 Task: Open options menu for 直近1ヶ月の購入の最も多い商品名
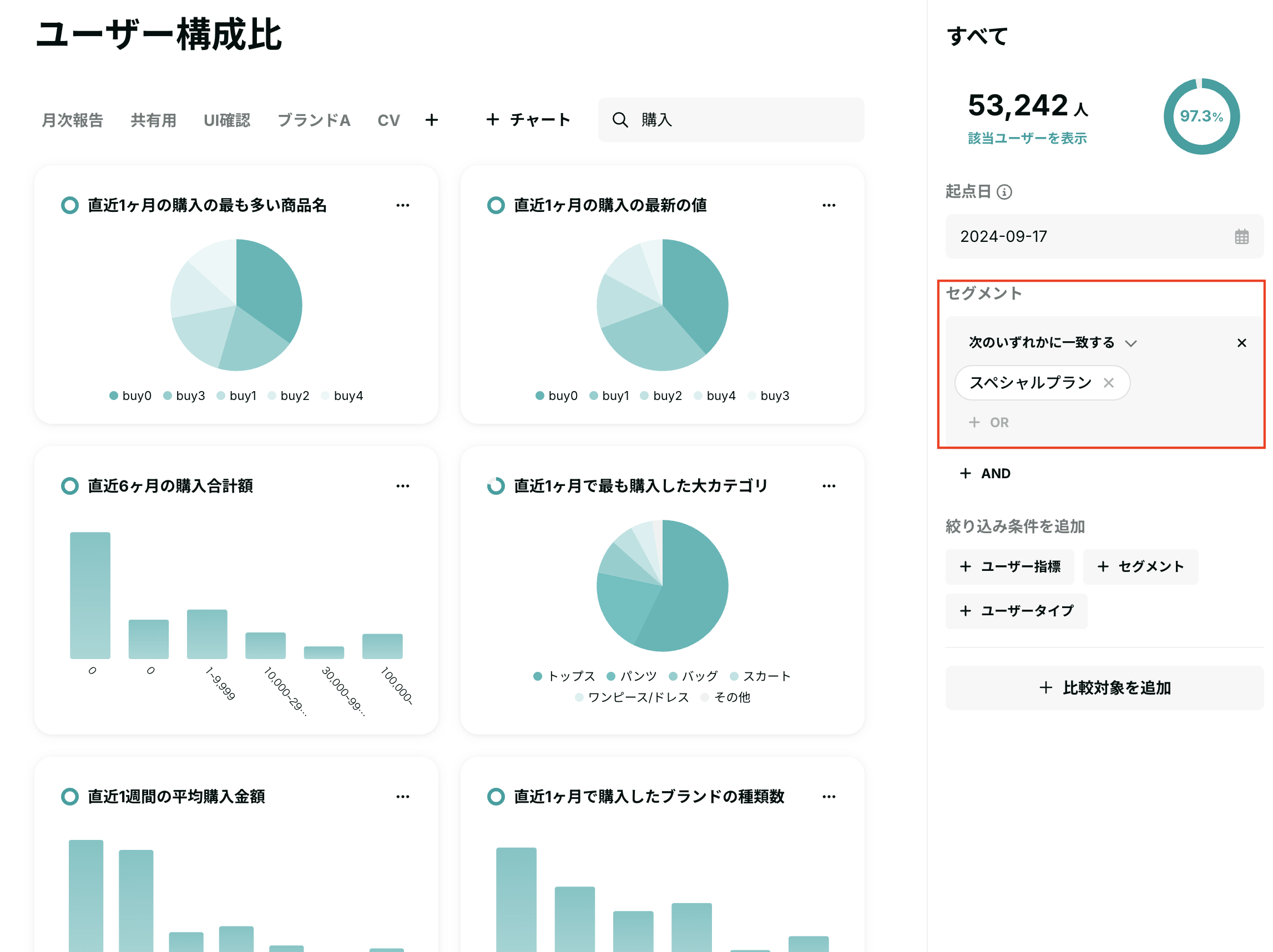pos(403,205)
